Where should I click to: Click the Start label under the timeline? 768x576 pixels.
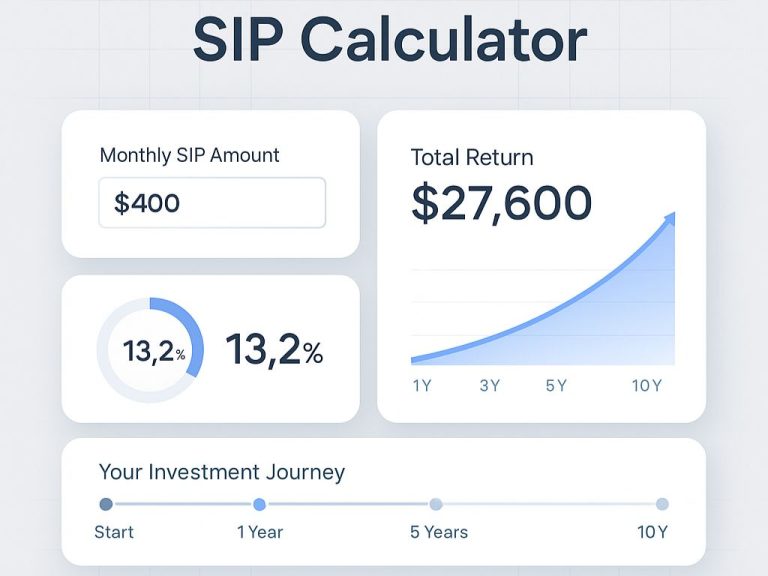tap(114, 532)
